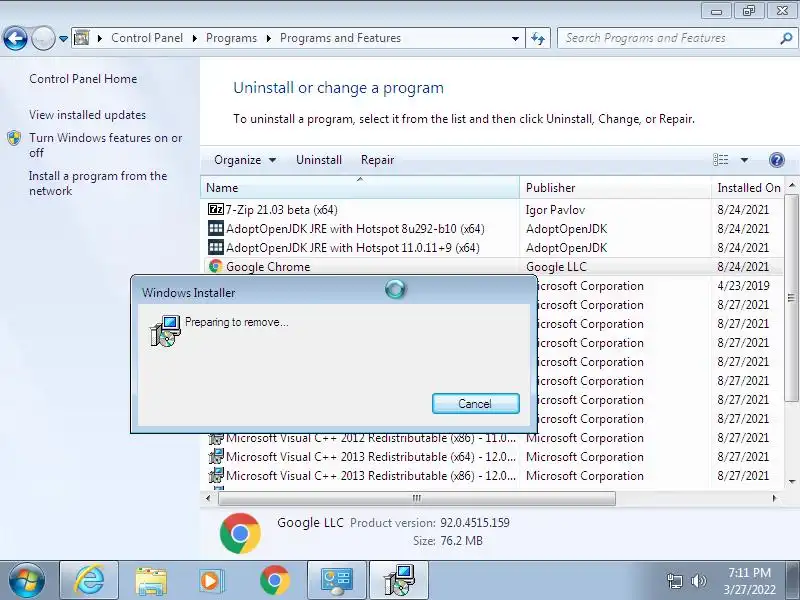Select AdoptOpenJDK JRE 8u292-b10 row
The image size is (800, 600).
pyautogui.click(x=492, y=229)
